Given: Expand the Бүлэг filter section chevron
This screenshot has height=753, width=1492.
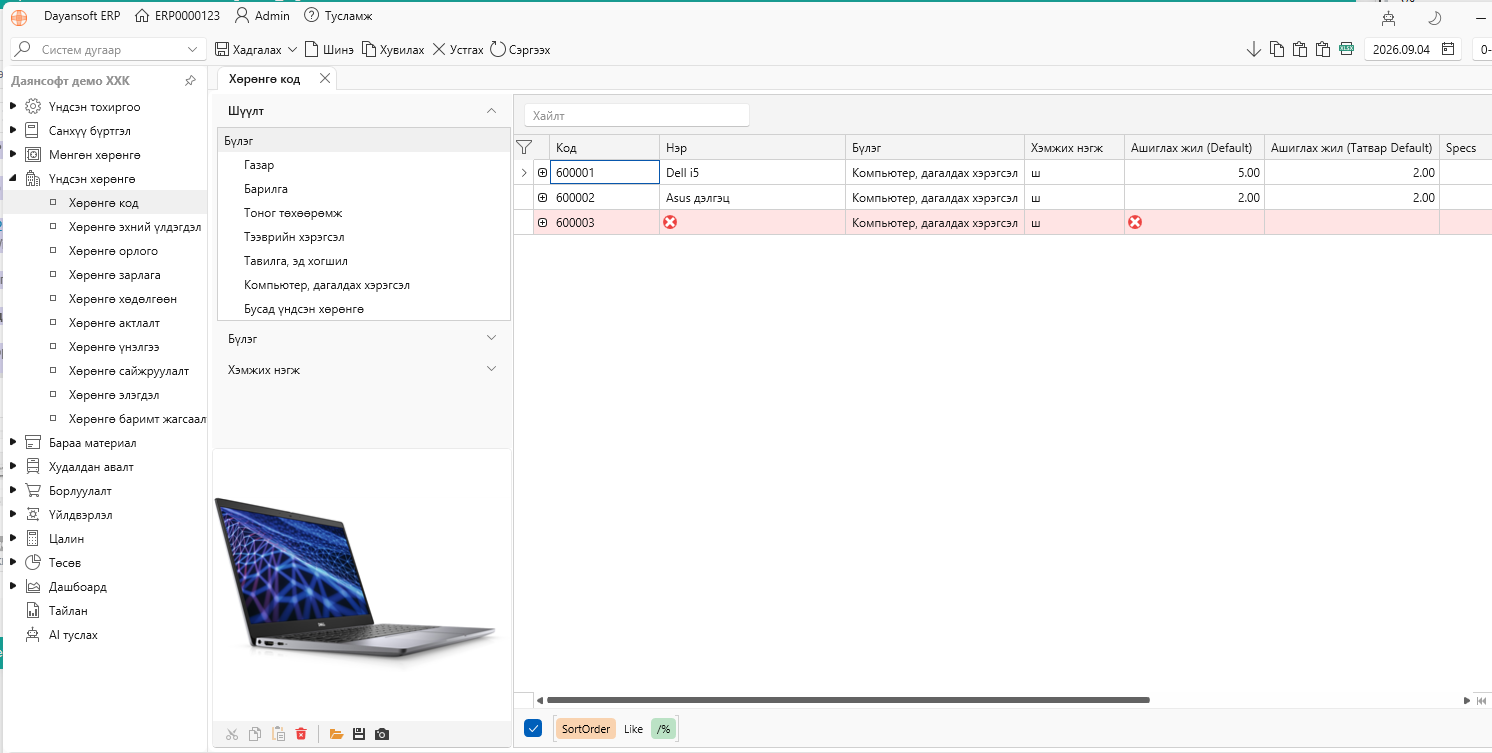Looking at the screenshot, I should point(491,338).
